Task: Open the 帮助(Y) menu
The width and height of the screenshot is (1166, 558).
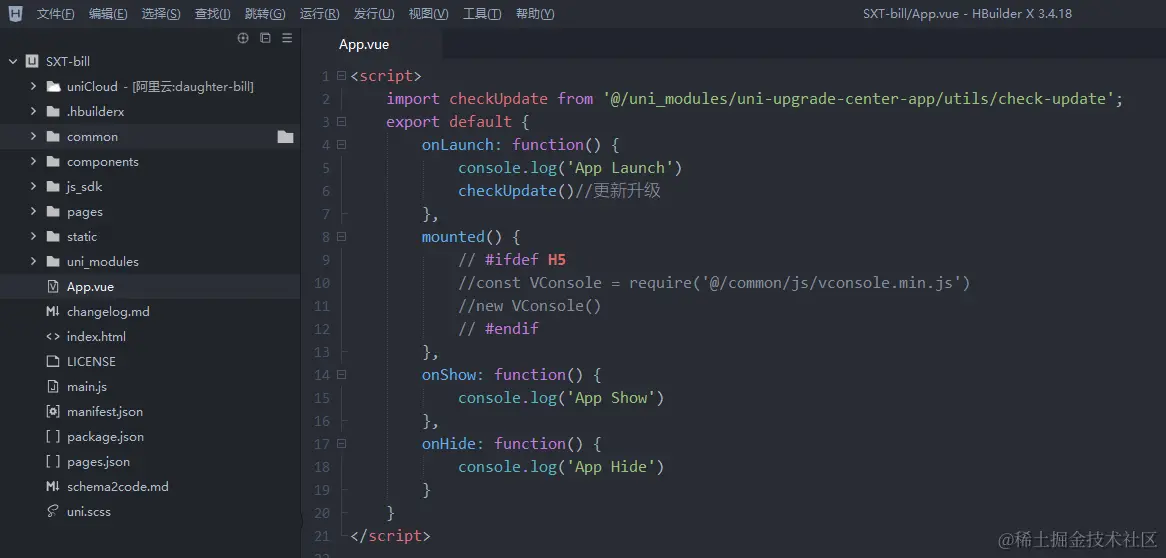Action: tap(535, 13)
